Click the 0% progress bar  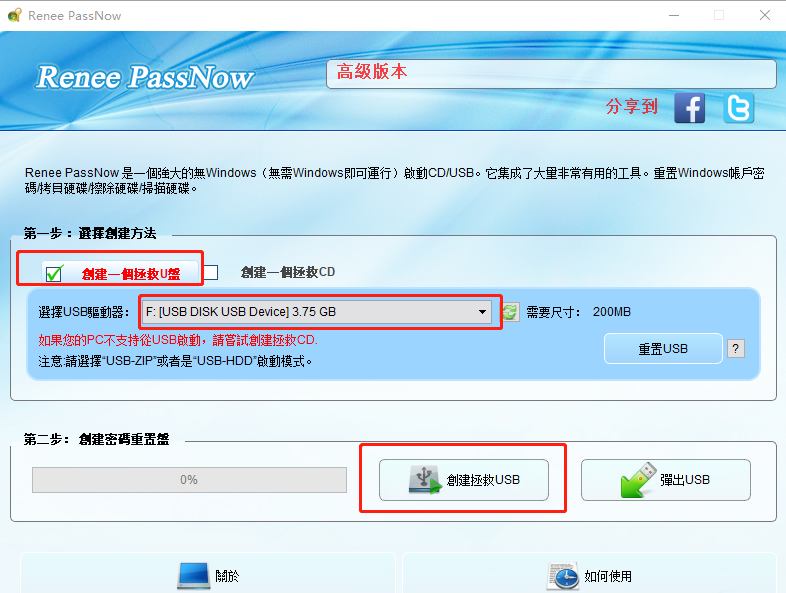click(x=189, y=480)
